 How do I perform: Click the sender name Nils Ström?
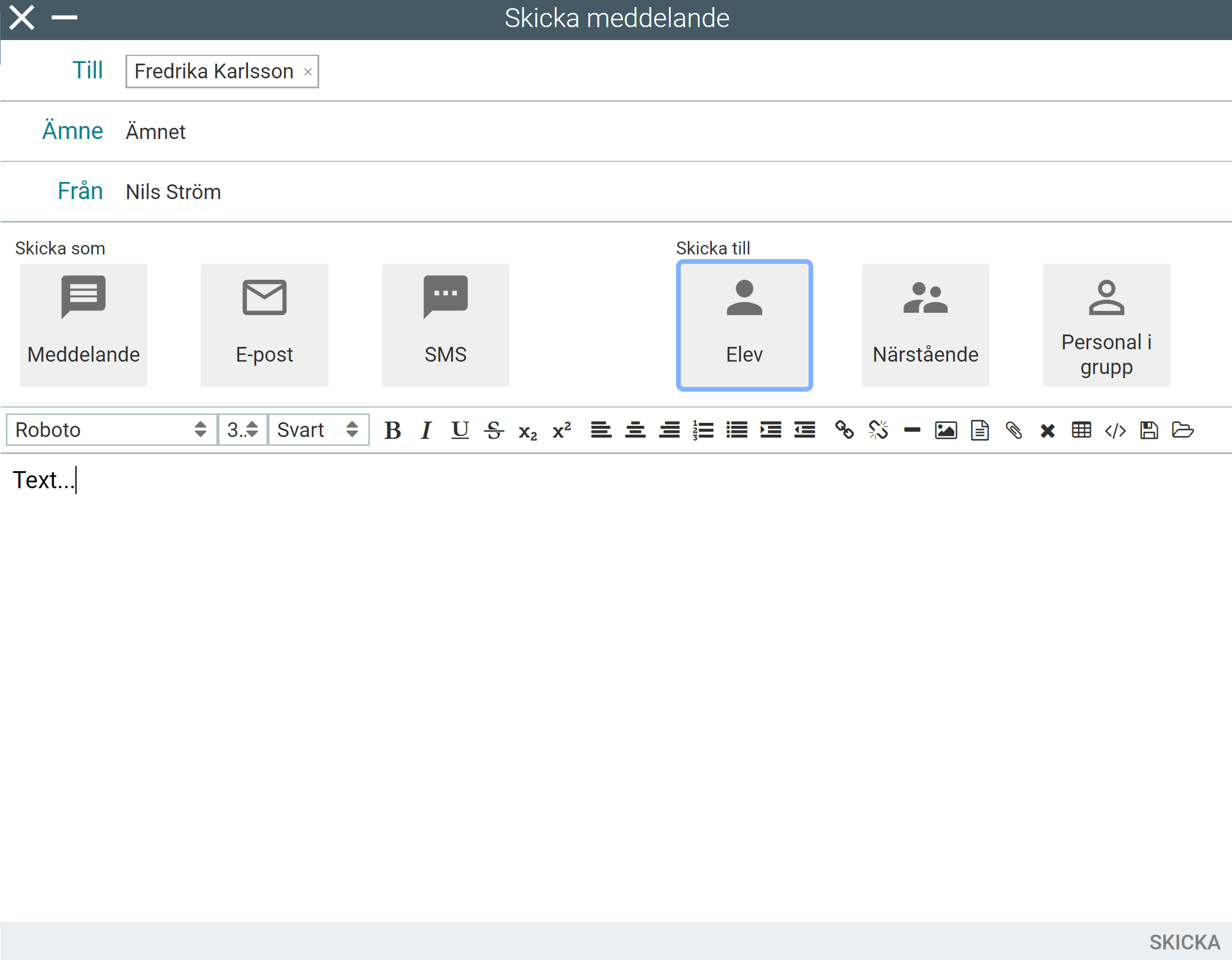[173, 192]
